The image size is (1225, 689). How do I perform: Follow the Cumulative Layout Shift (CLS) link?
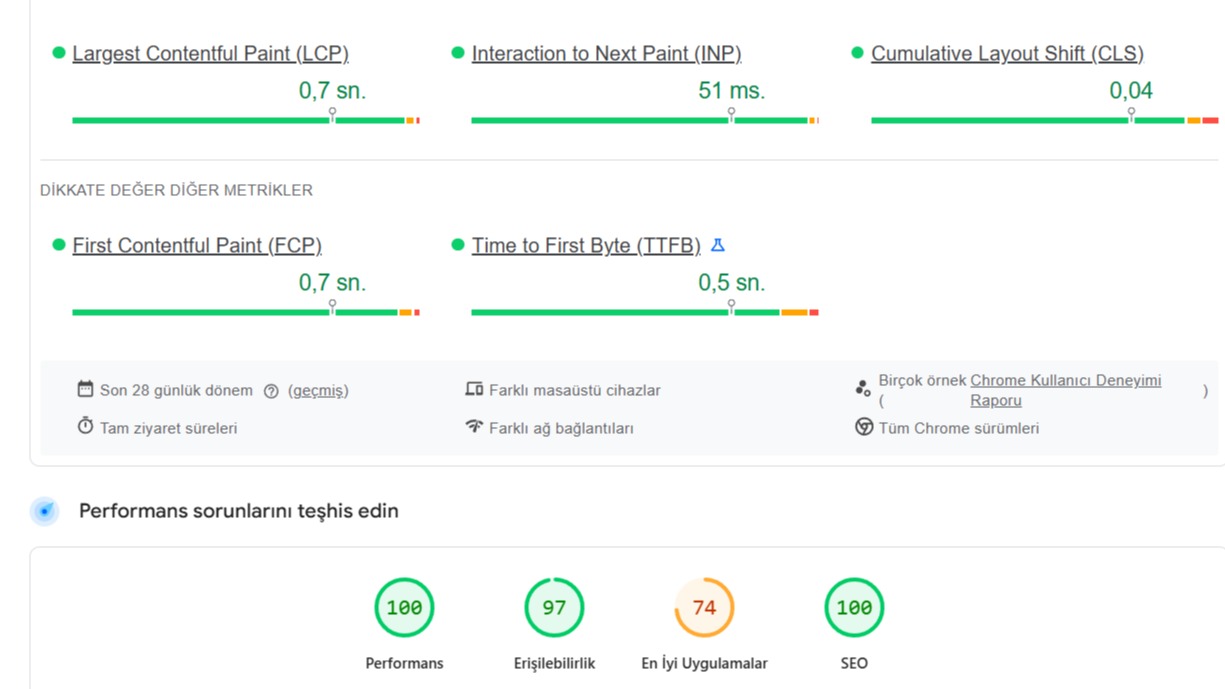click(x=1007, y=54)
